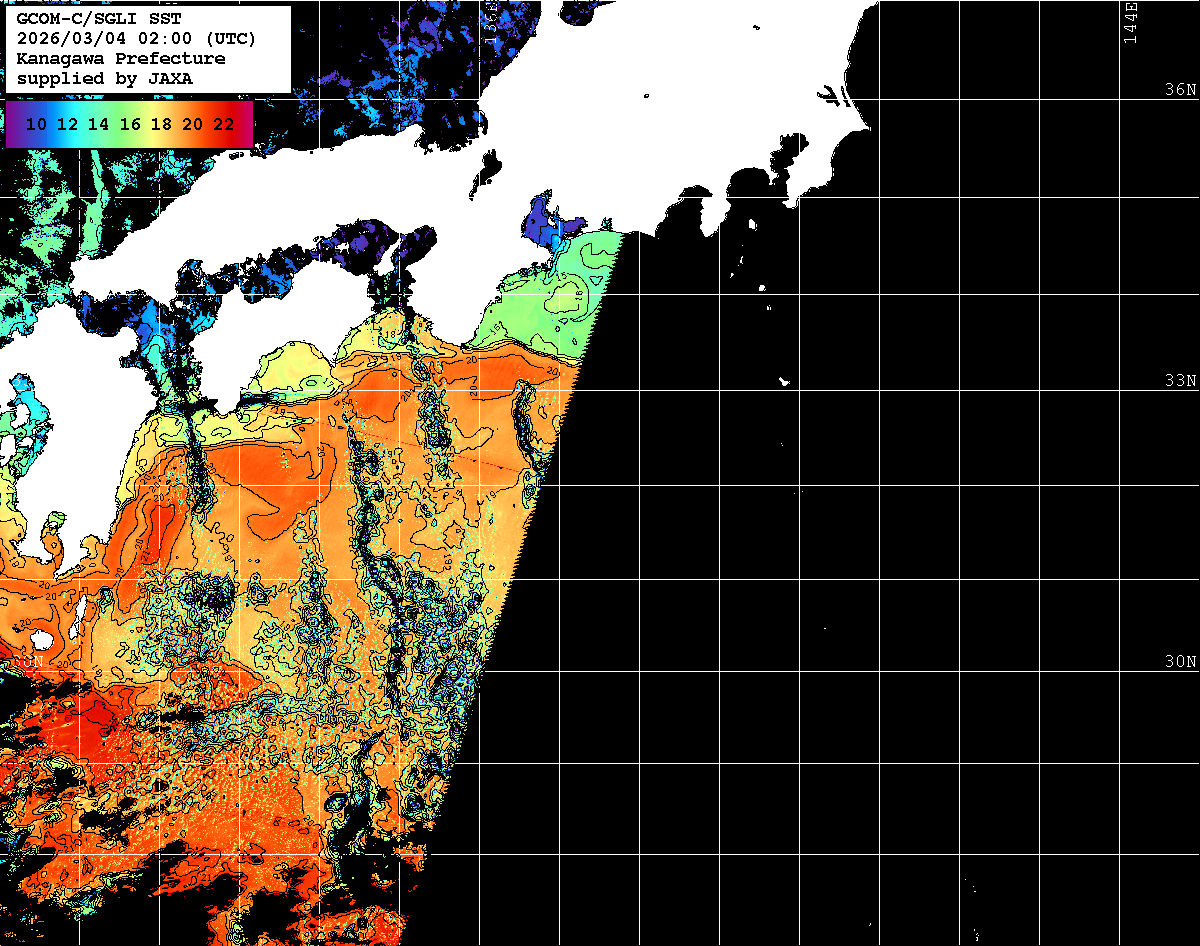The height and width of the screenshot is (946, 1200).
Task: Click the 144E longitude label
Action: point(1130,22)
